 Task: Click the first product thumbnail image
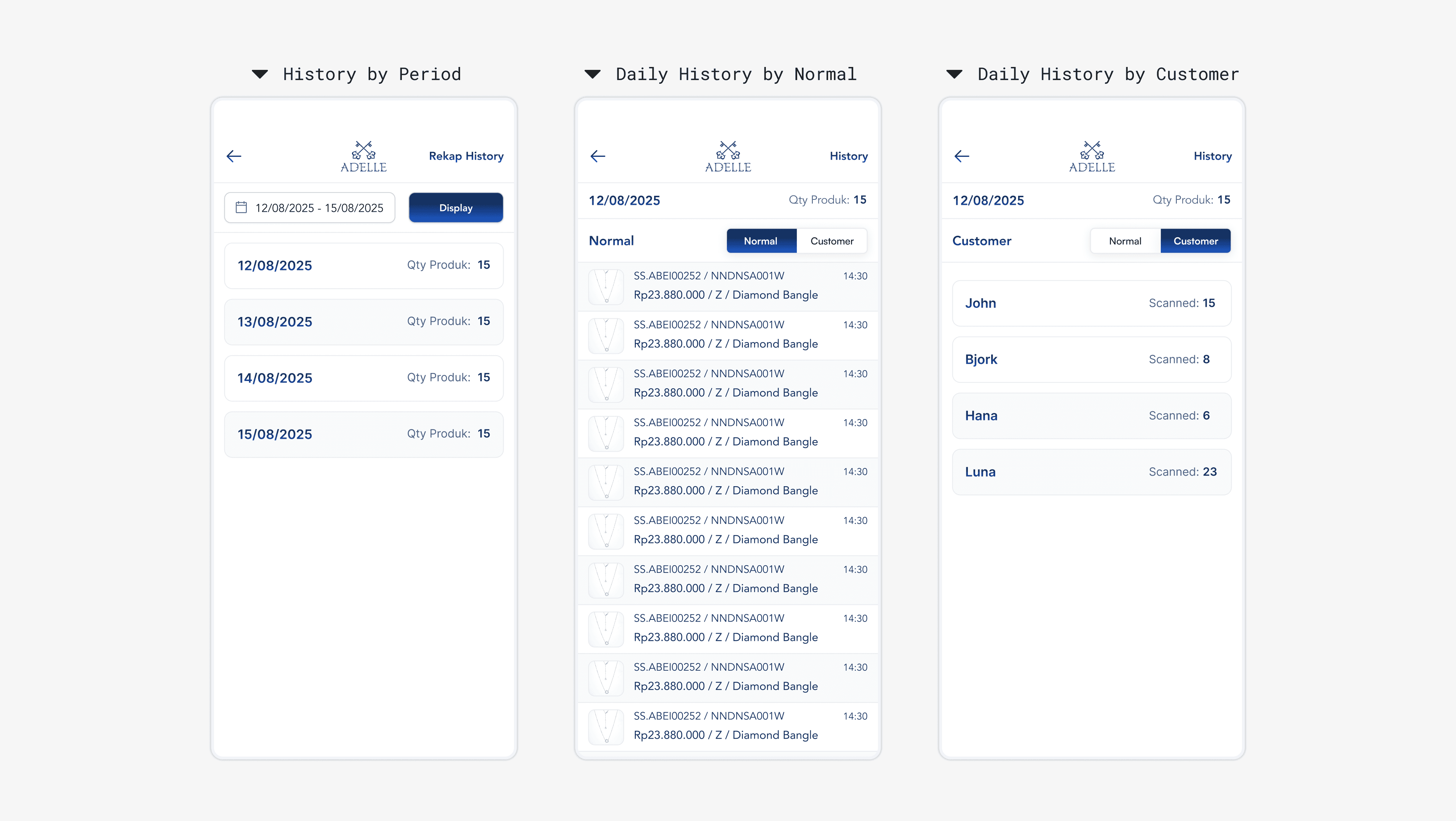[x=606, y=286]
